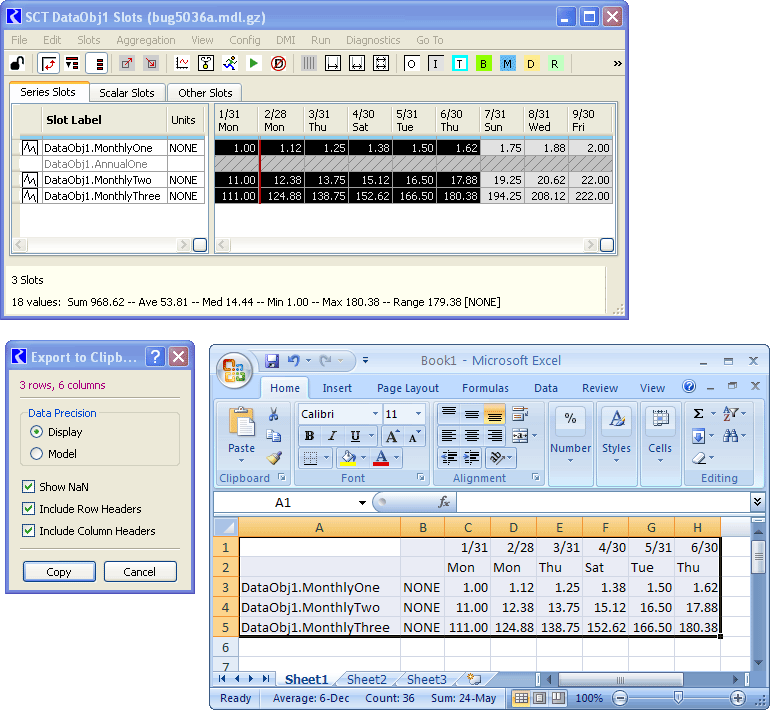
Task: Click column header E in Excel
Action: coord(559,527)
